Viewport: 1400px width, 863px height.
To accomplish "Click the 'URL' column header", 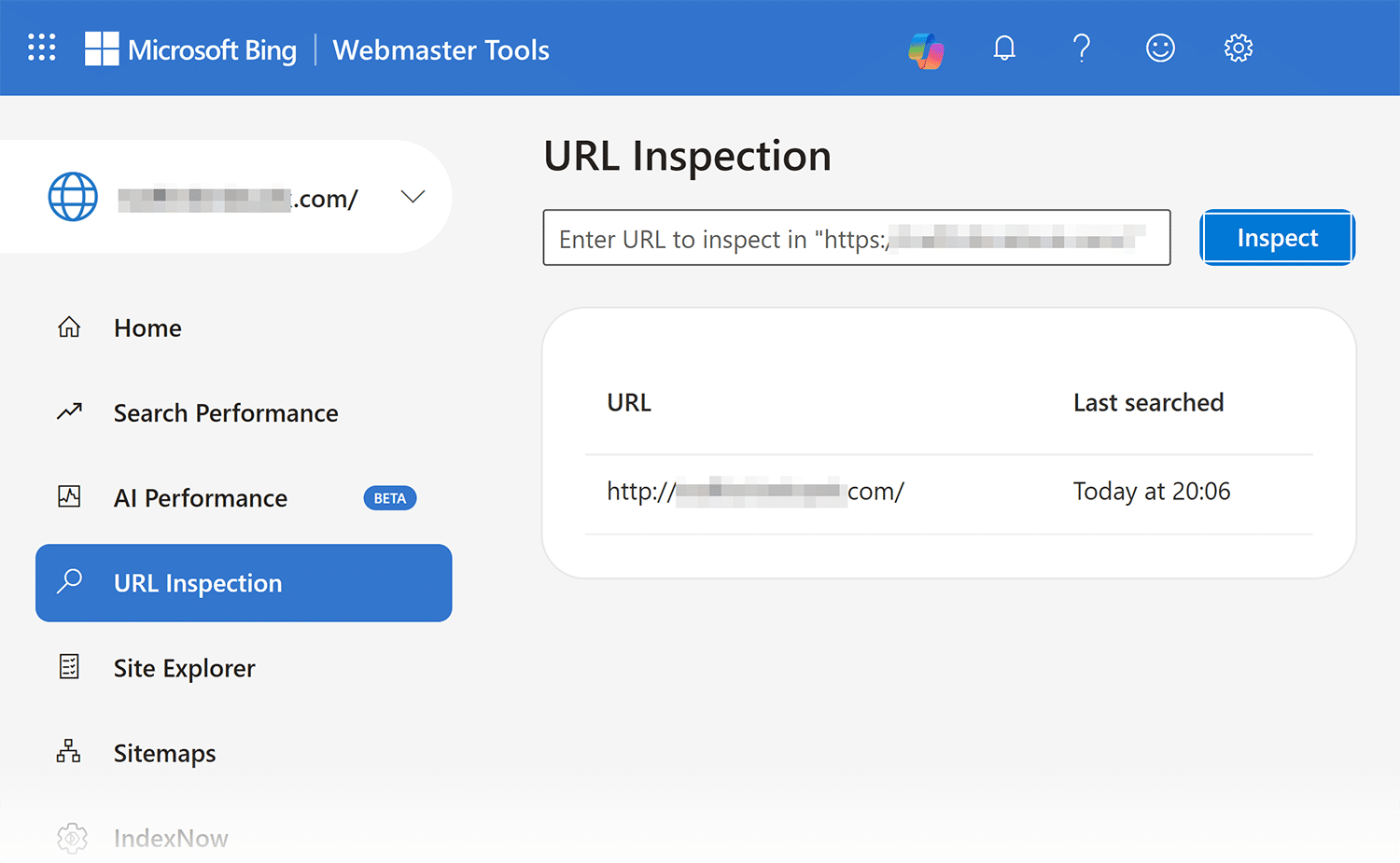I will [x=629, y=403].
